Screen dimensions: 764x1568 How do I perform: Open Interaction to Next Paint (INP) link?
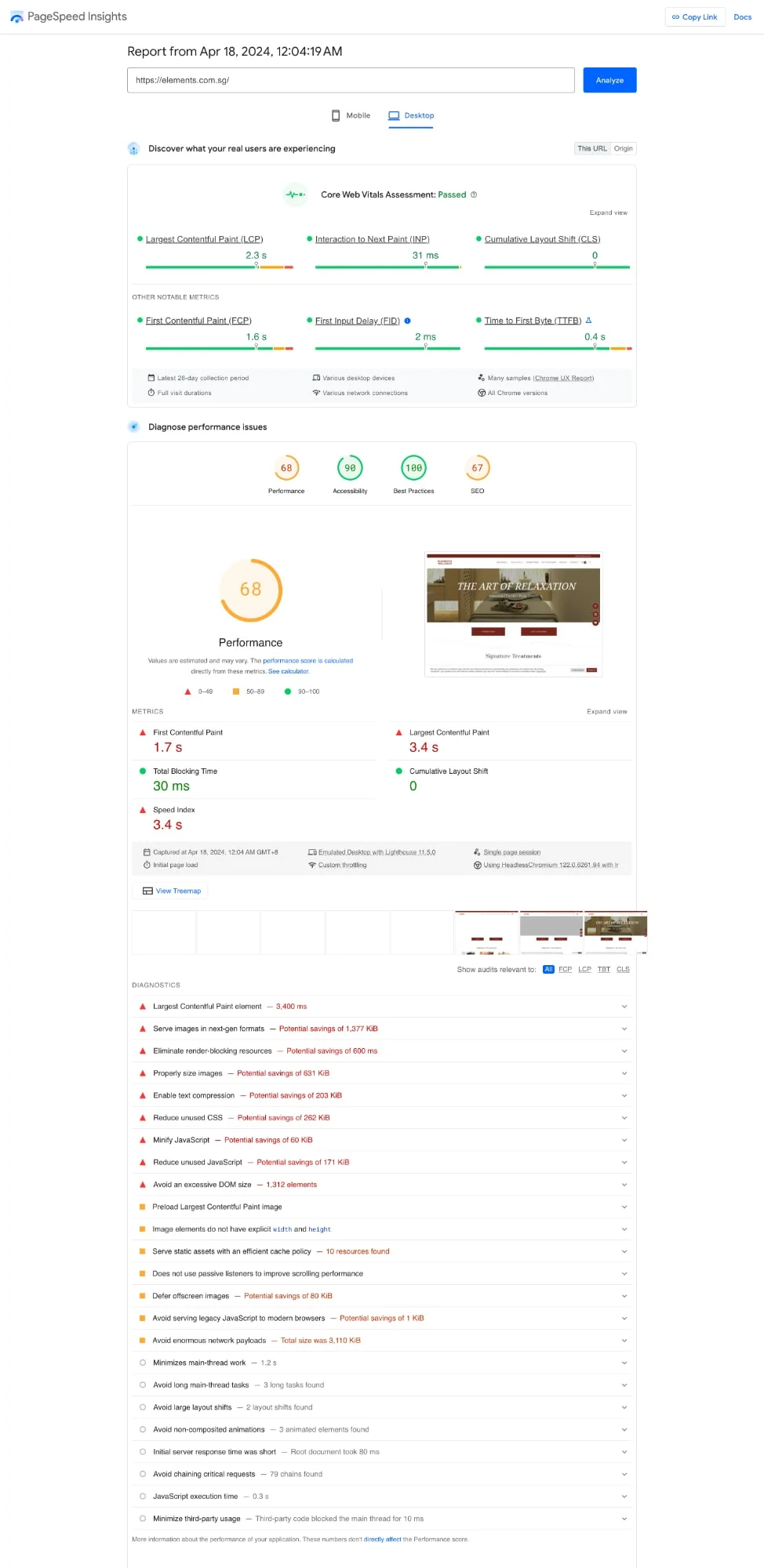click(x=373, y=239)
